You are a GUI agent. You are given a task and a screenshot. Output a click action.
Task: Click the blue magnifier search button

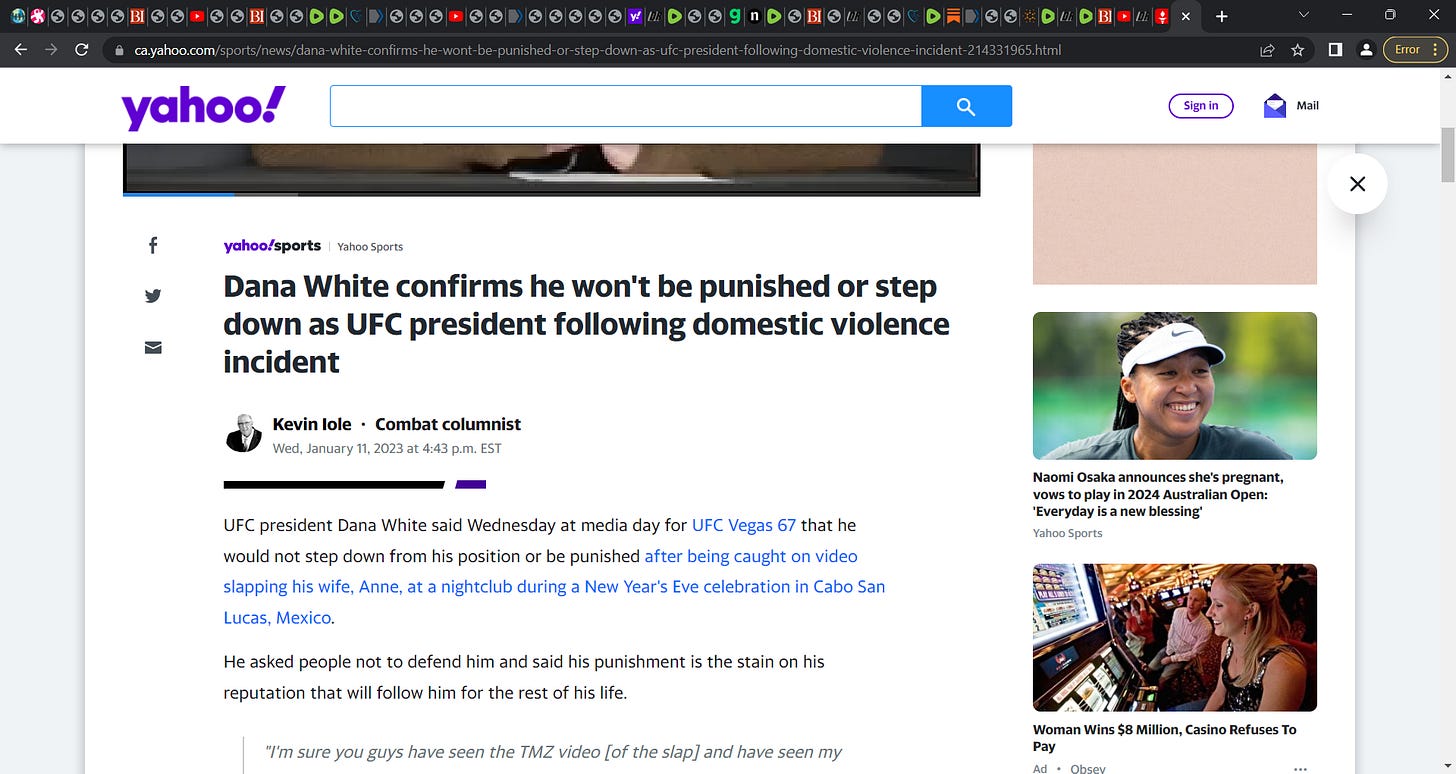click(x=966, y=106)
